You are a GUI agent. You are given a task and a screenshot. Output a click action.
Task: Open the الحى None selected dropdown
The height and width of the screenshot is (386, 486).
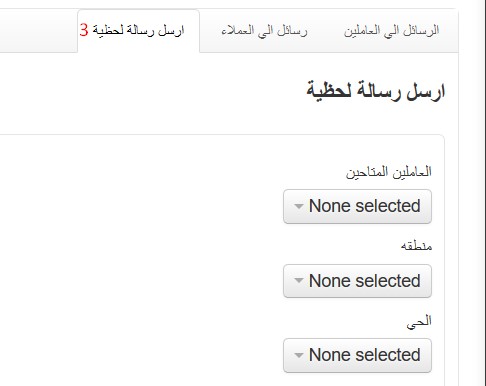(357, 355)
